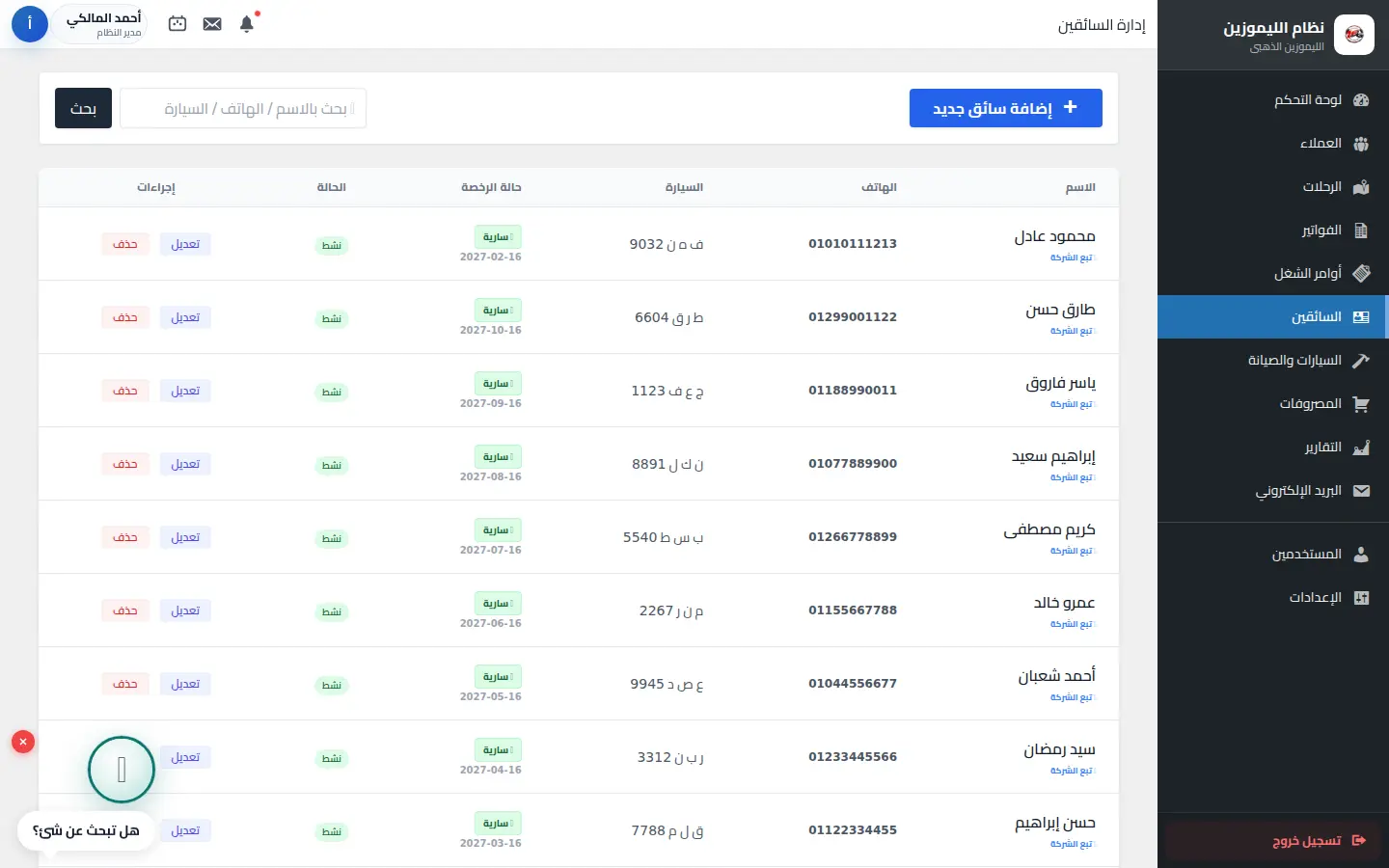
Task: Click the drivers ID card icon
Action: pyautogui.click(x=1361, y=316)
